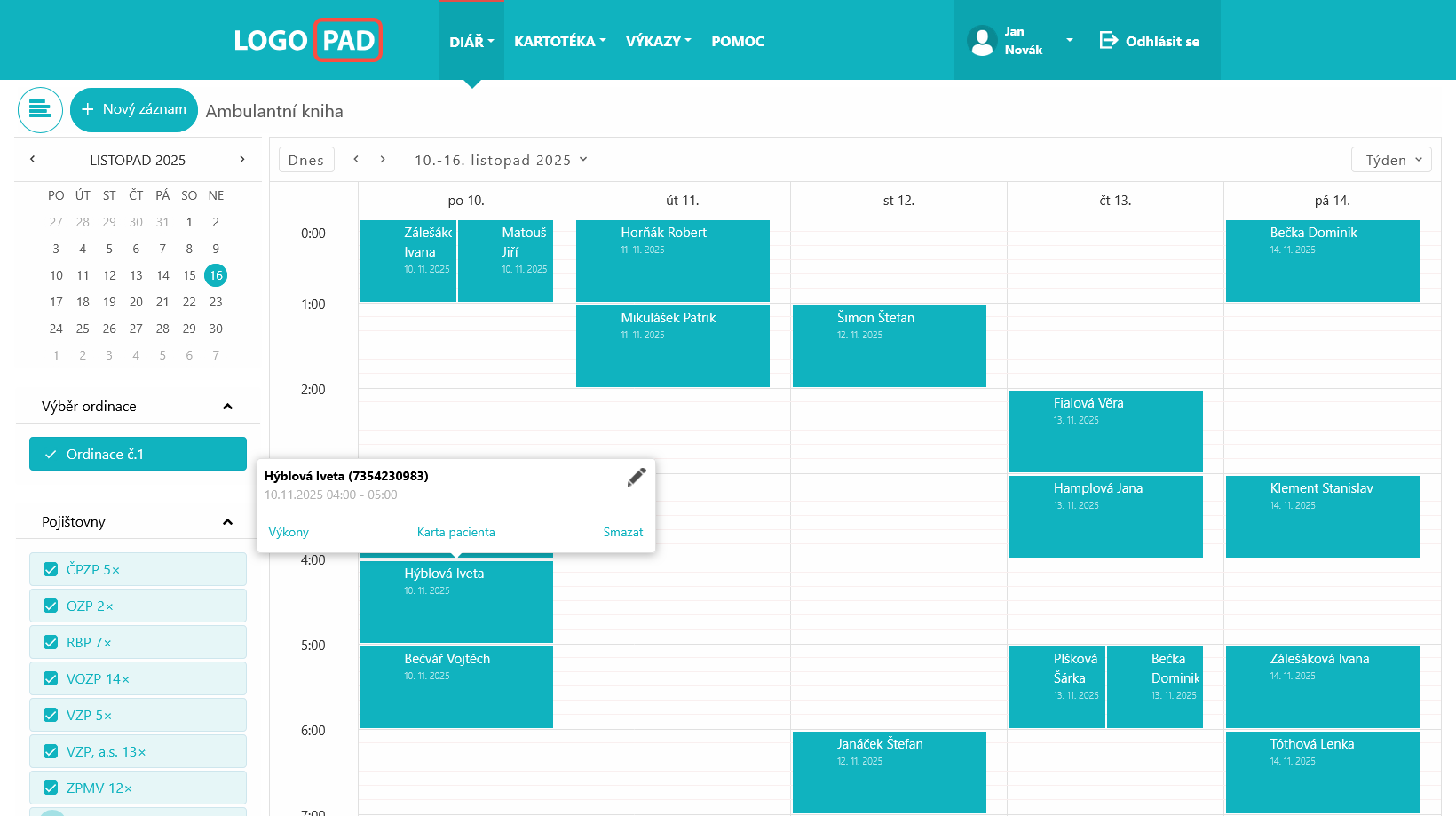Open the VÝKAZY menu
1456x816 pixels.
(x=658, y=41)
